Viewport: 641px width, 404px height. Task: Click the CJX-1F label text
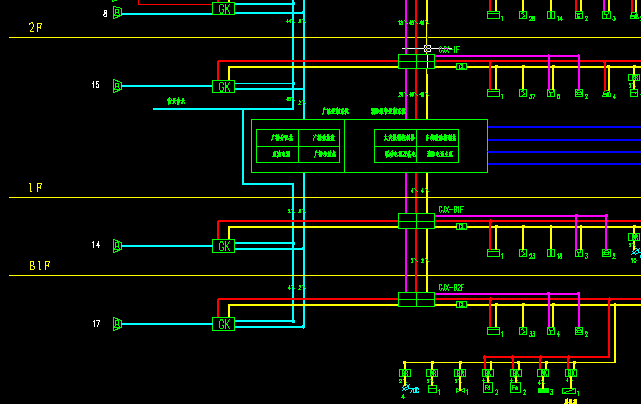[449, 50]
